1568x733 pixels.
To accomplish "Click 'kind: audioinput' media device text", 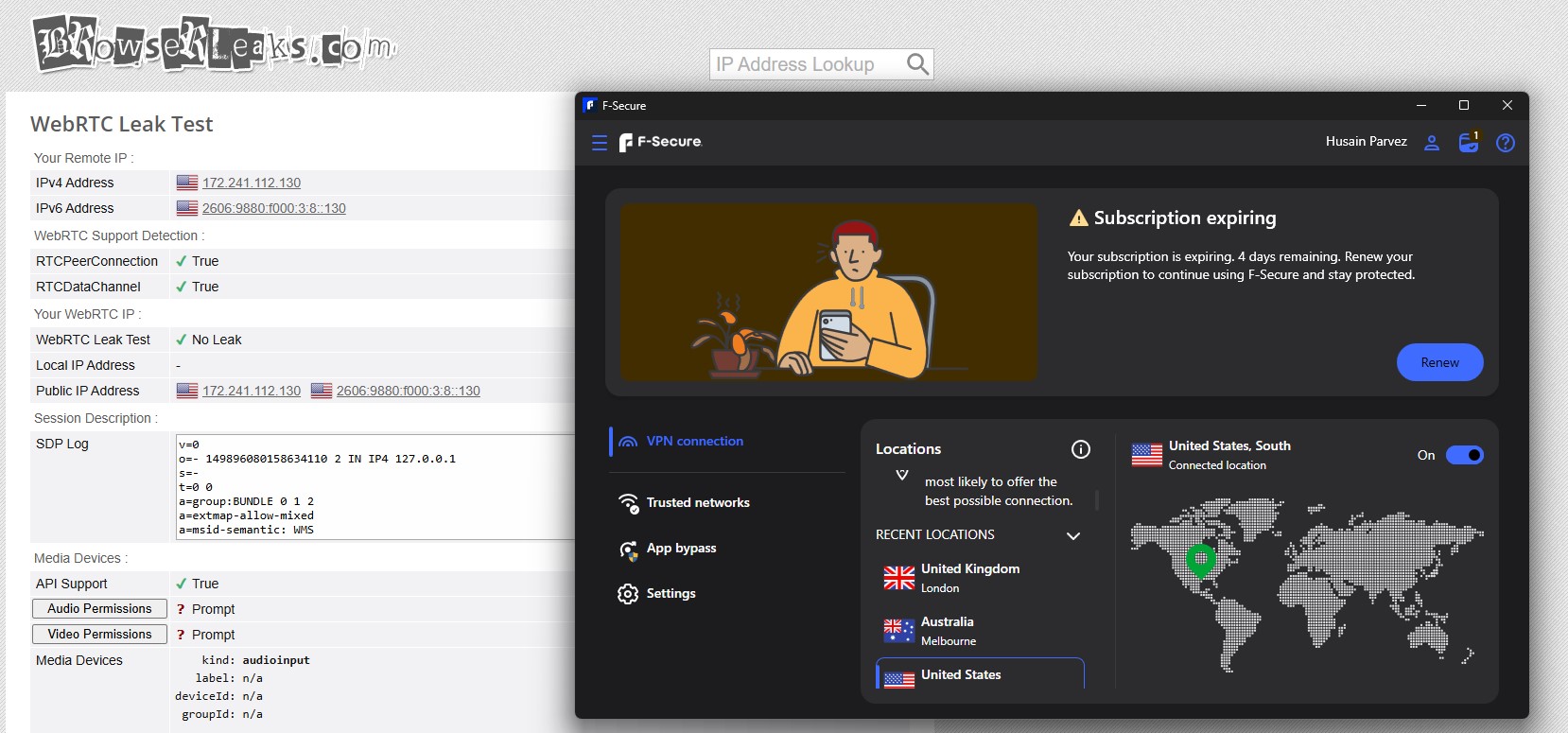I will 255,660.
